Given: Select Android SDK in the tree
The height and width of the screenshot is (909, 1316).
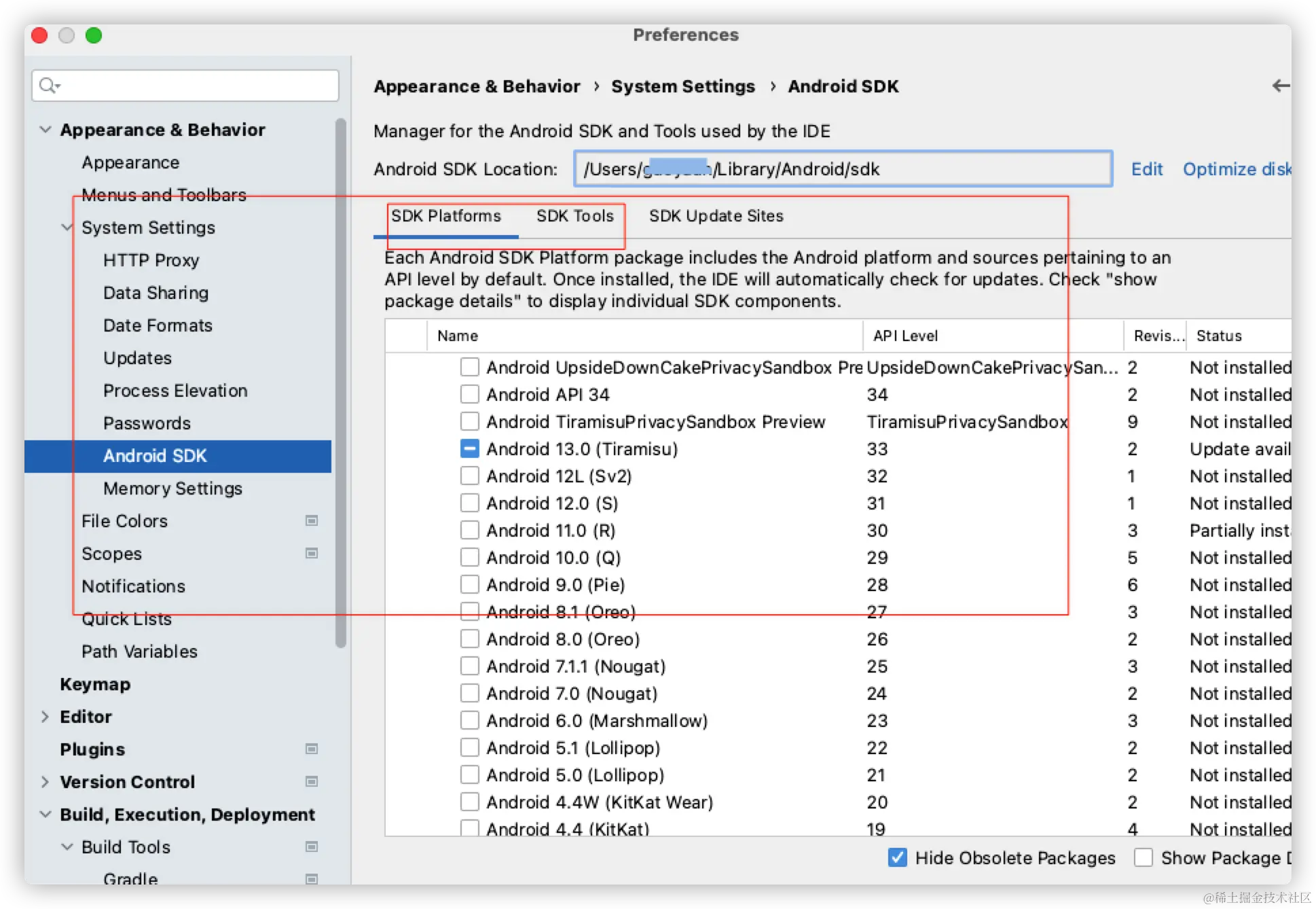Looking at the screenshot, I should point(178,456).
